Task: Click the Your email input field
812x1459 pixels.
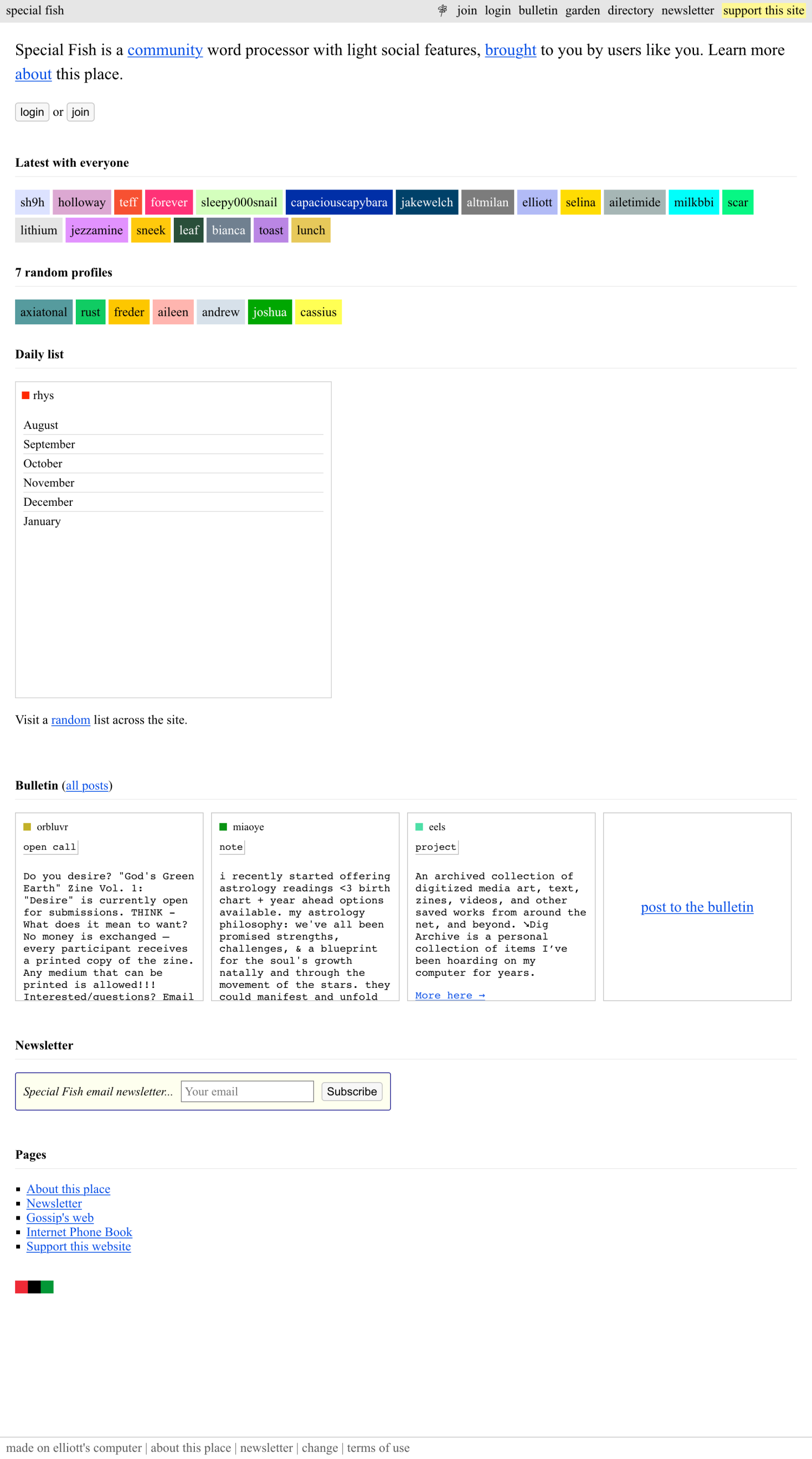Action: (247, 1091)
